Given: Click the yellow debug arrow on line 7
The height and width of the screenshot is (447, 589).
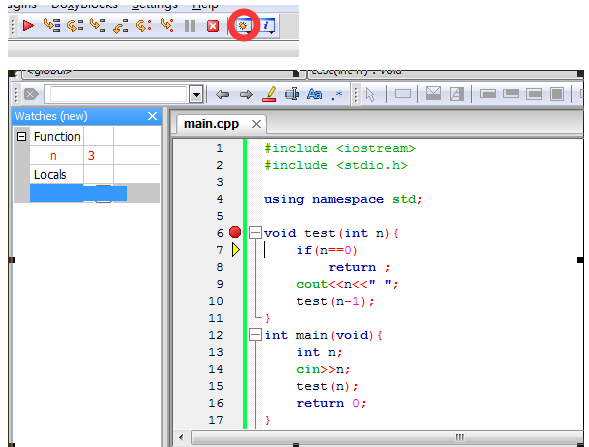Looking at the screenshot, I should (x=236, y=250).
